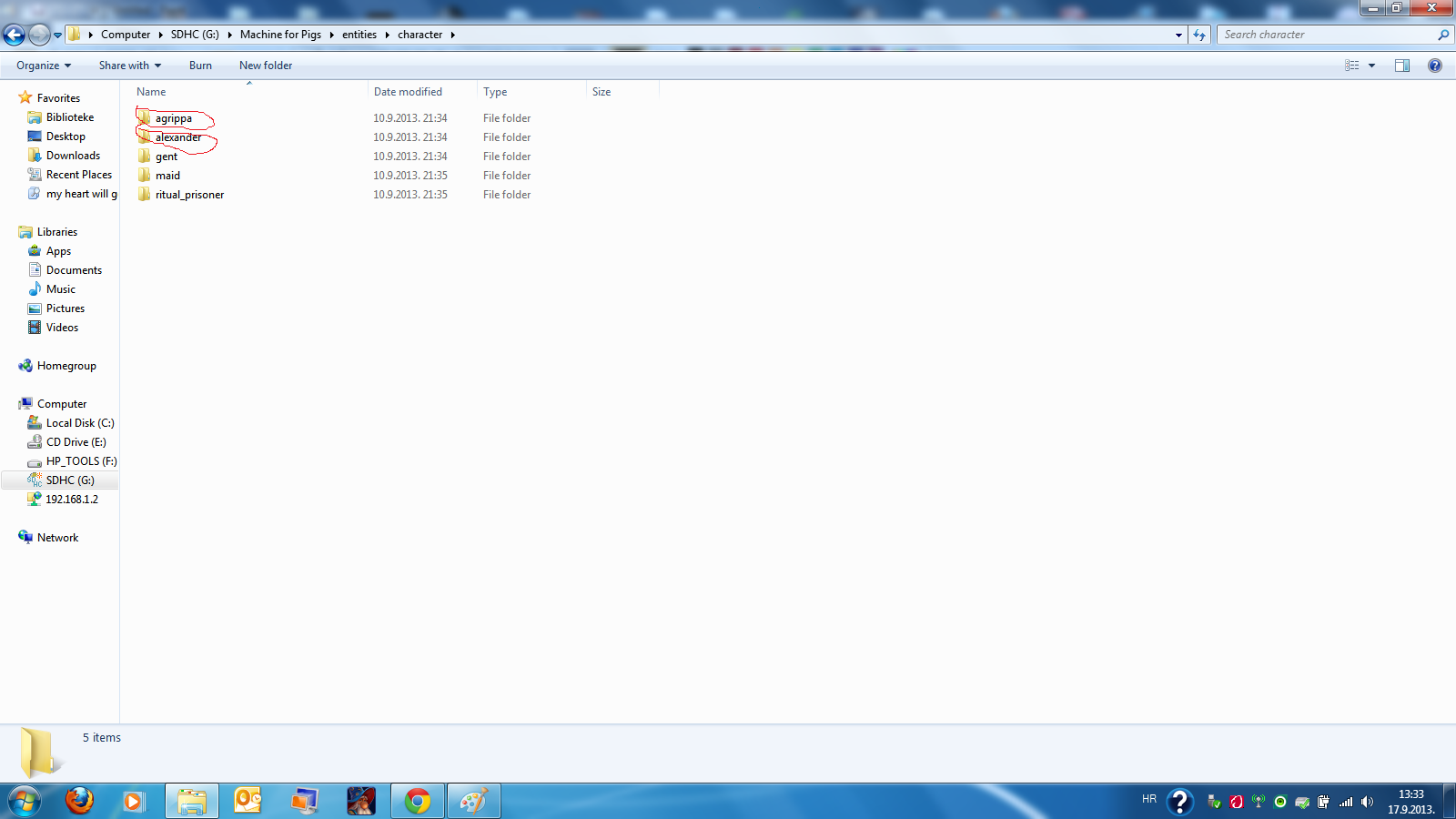Select the ritual_prisoner folder icon
Screen dimensions: 1456x819
pos(144,194)
